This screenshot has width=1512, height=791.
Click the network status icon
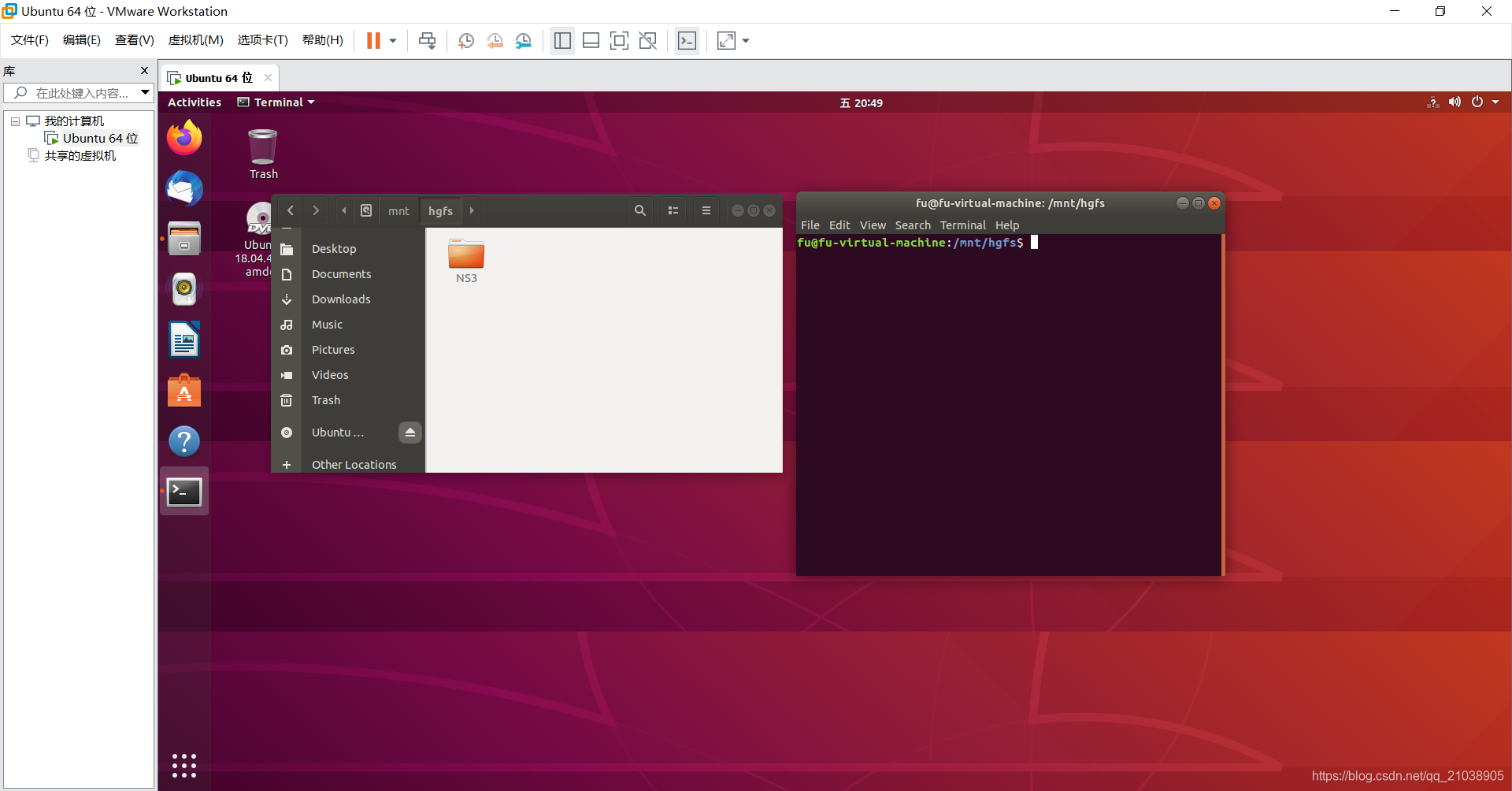tap(1432, 102)
